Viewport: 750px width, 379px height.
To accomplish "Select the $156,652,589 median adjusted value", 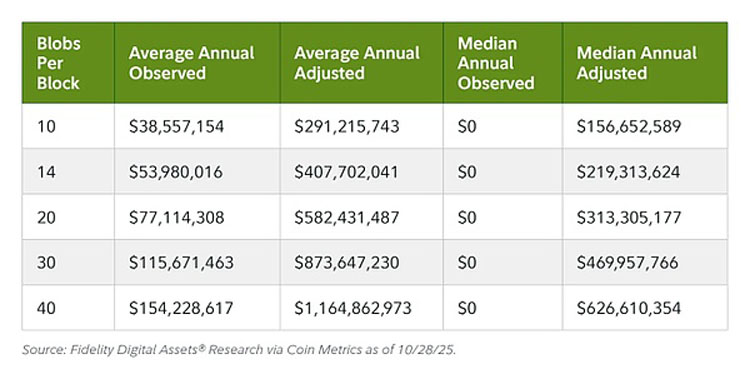I will click(x=645, y=126).
